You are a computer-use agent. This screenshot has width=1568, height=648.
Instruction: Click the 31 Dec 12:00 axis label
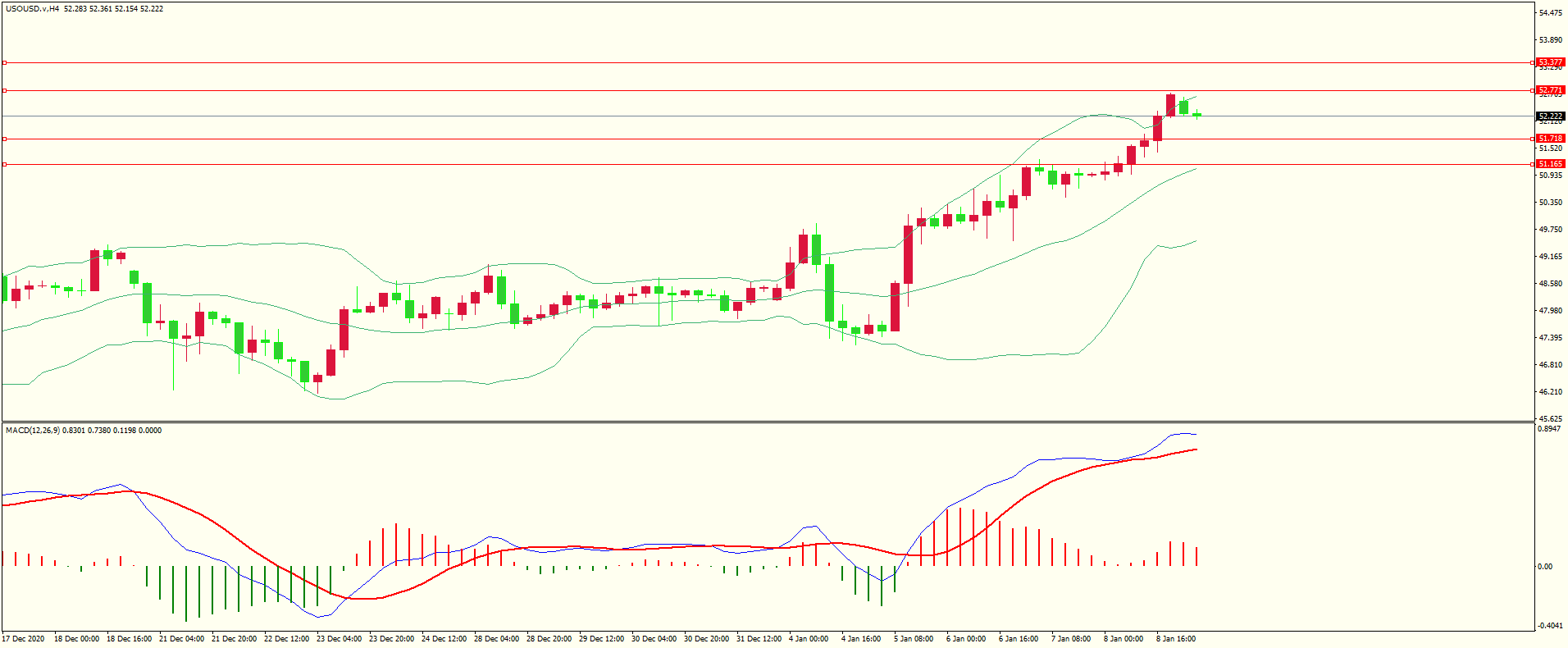pyautogui.click(x=759, y=639)
